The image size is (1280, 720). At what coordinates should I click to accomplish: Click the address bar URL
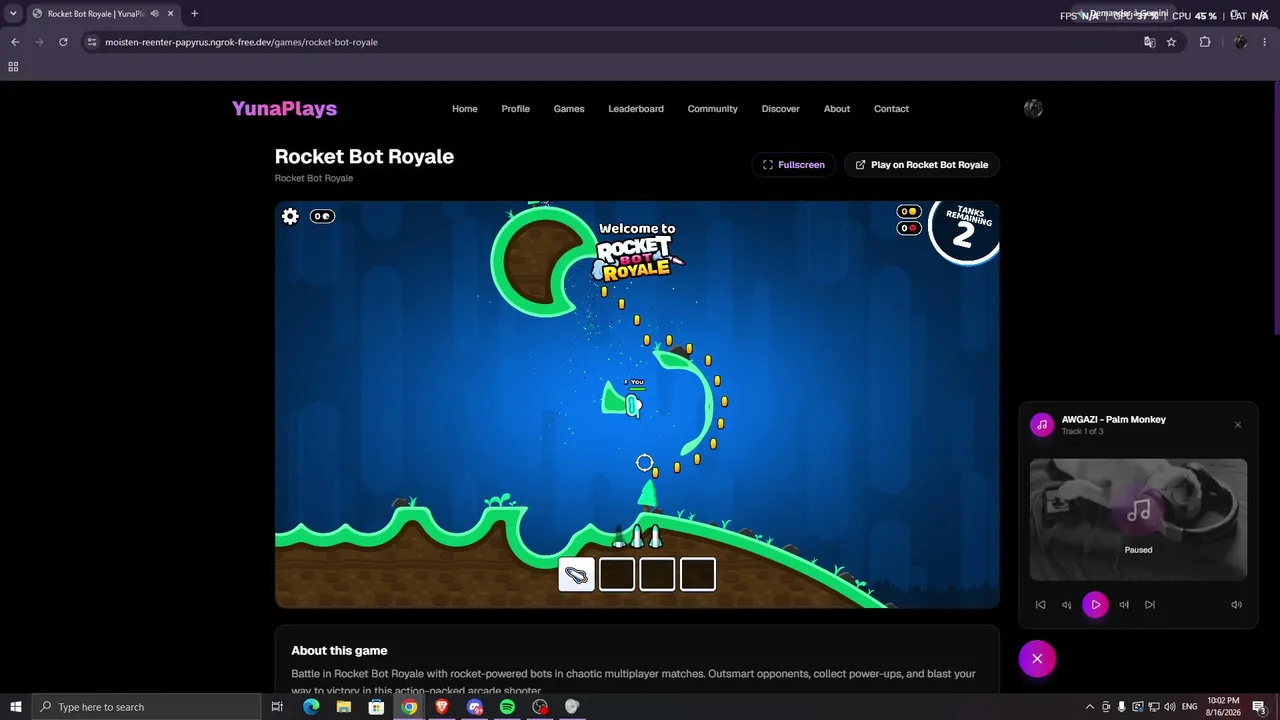pos(241,42)
